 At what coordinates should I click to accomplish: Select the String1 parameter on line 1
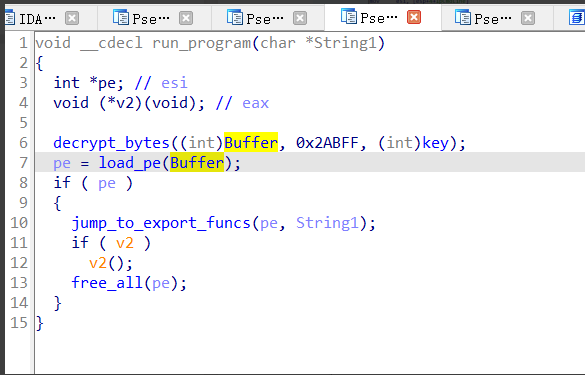(x=345, y=43)
